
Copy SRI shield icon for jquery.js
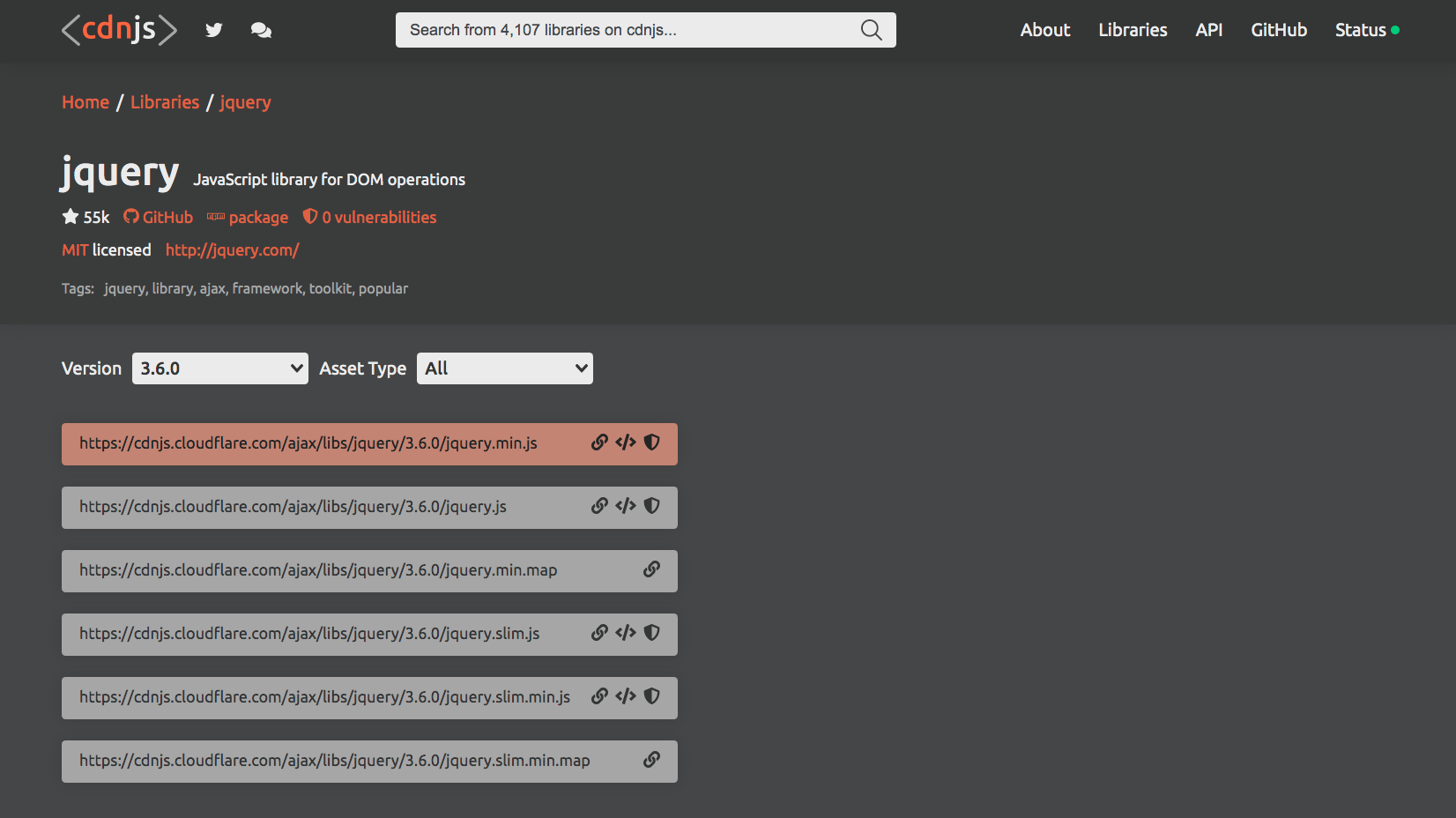(652, 506)
